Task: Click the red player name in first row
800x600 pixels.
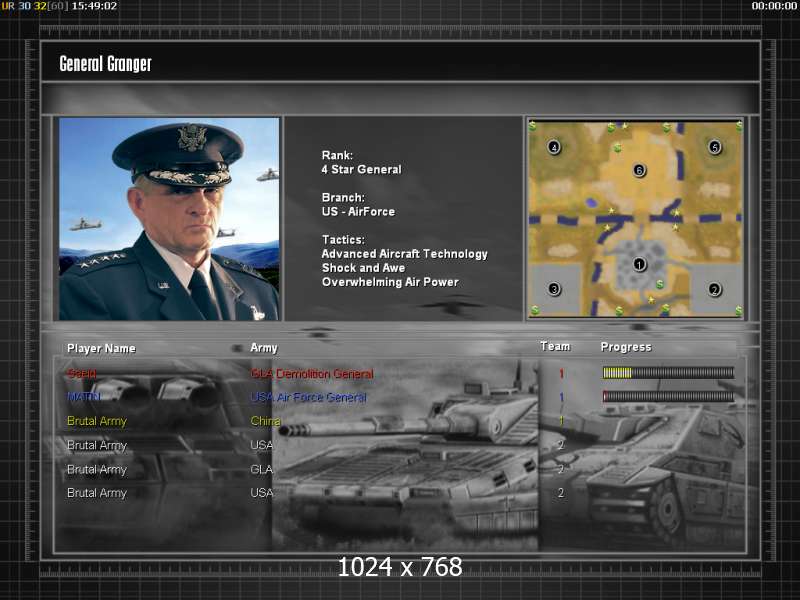Action: pyautogui.click(x=82, y=373)
